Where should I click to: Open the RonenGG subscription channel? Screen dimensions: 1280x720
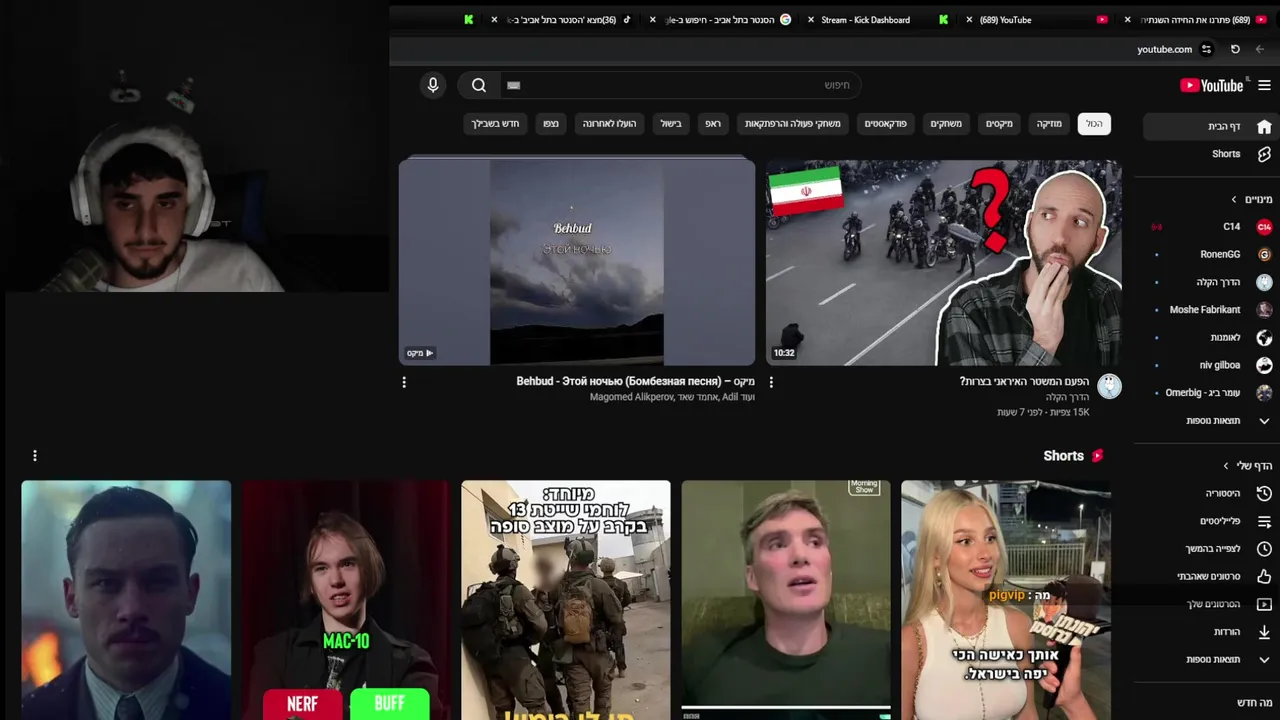(1209, 254)
